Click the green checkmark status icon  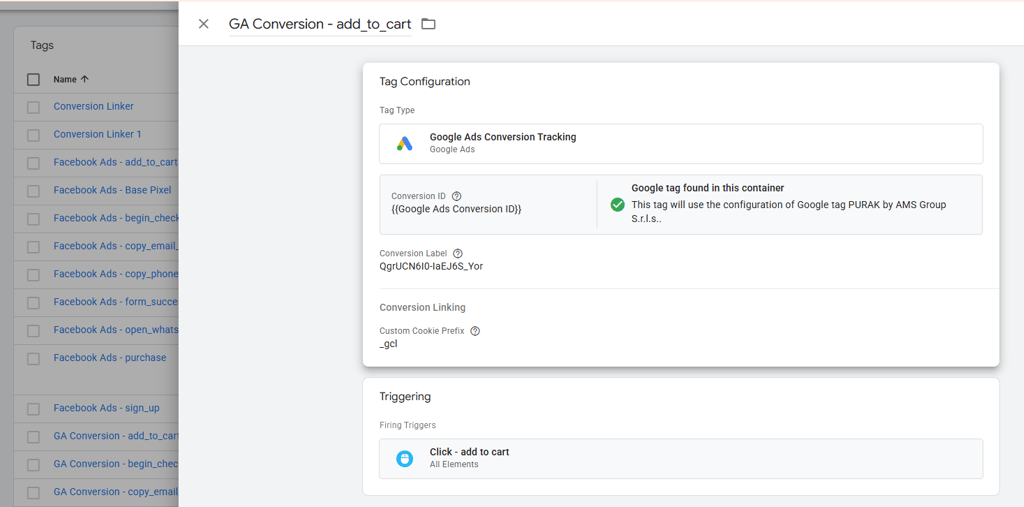pos(617,204)
